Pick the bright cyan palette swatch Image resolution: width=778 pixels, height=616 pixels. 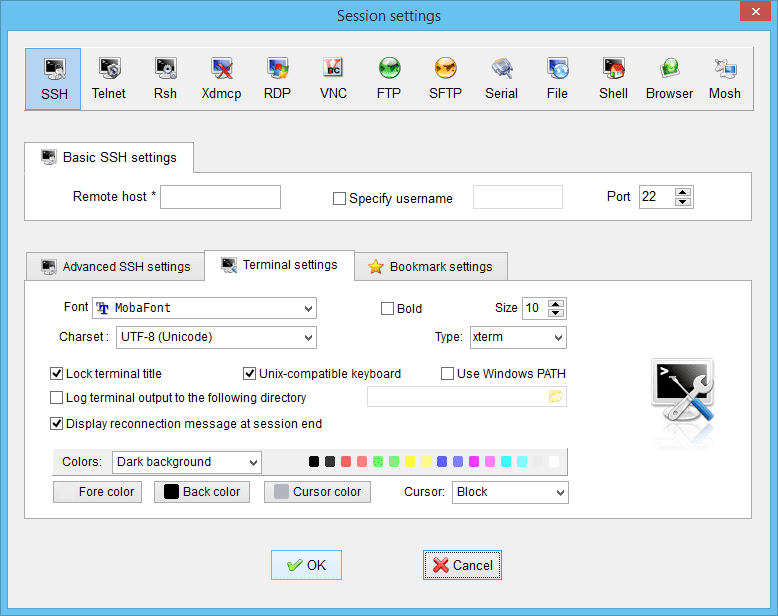tap(506, 462)
